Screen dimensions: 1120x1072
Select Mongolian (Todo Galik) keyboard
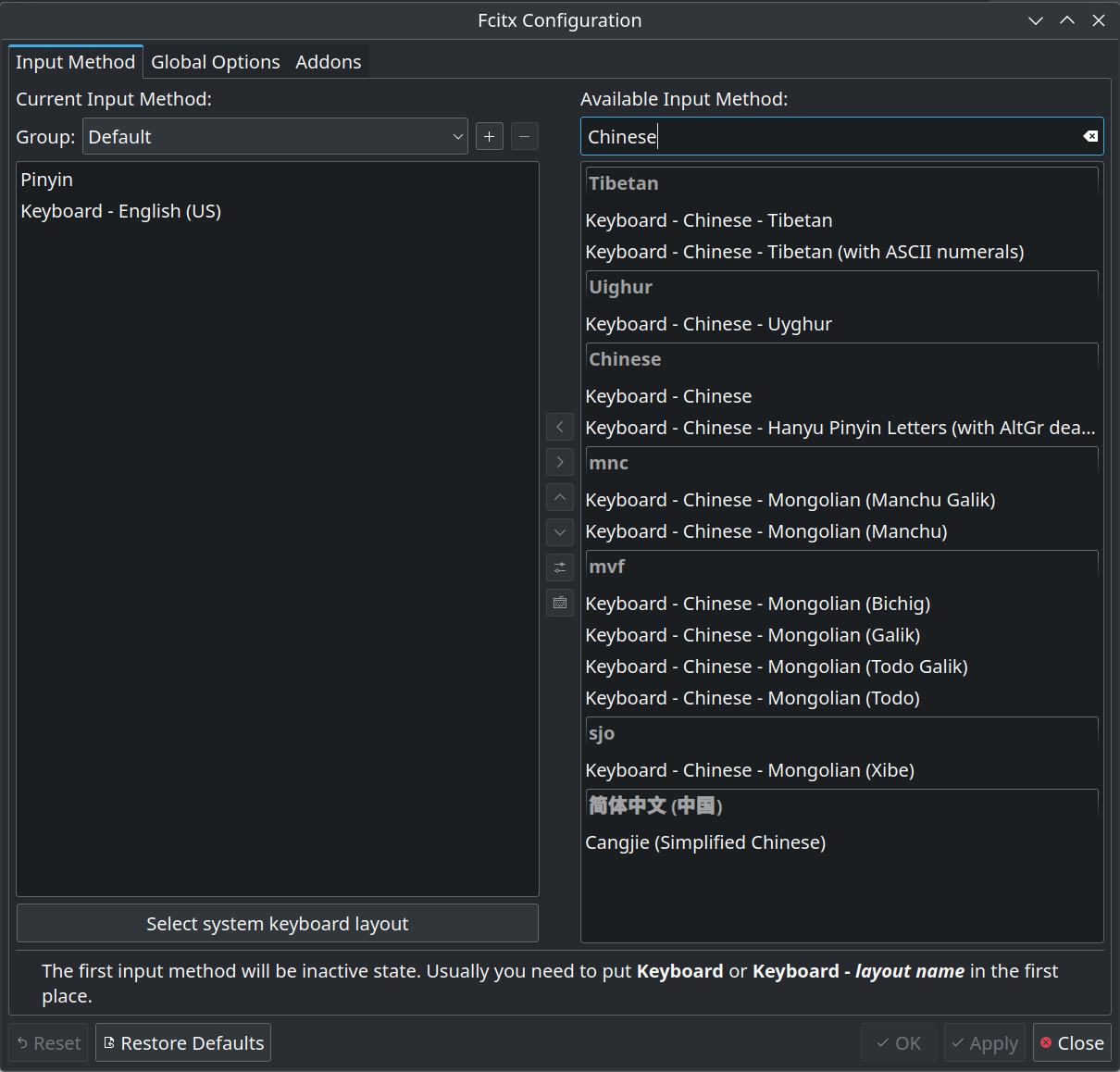pyautogui.click(x=842, y=667)
